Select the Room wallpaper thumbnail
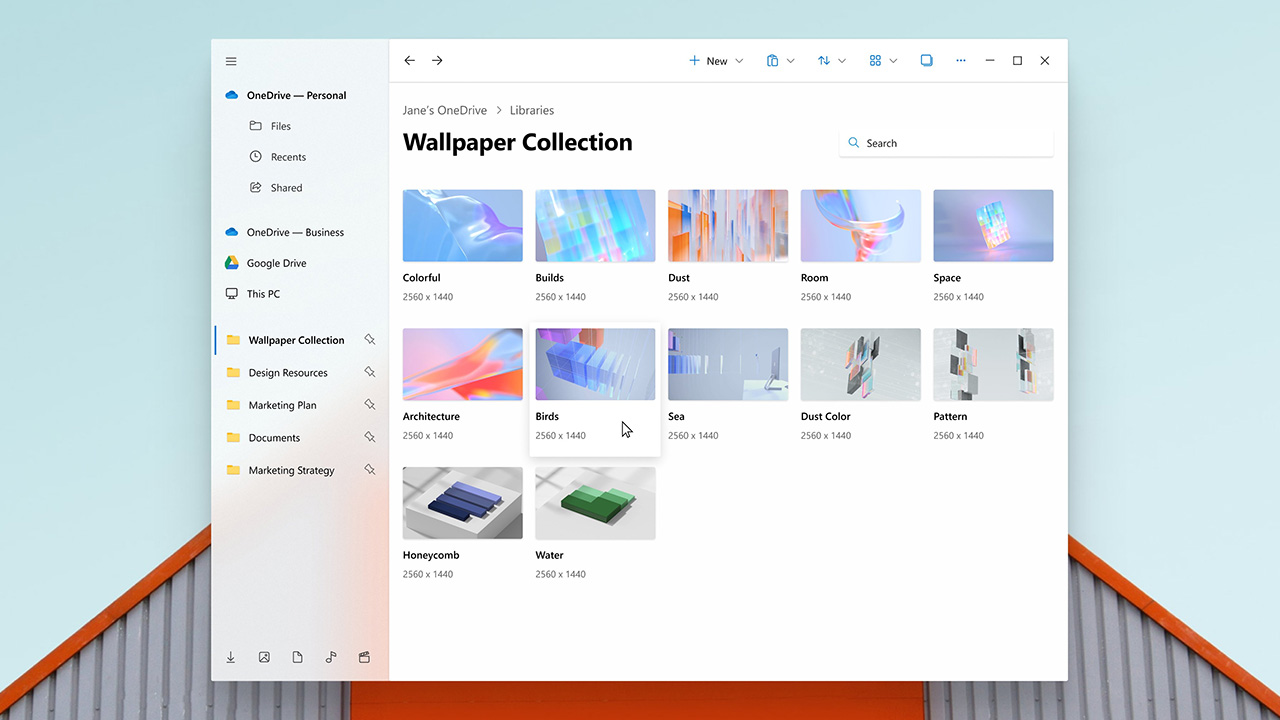This screenshot has width=1280, height=720. pyautogui.click(x=860, y=226)
